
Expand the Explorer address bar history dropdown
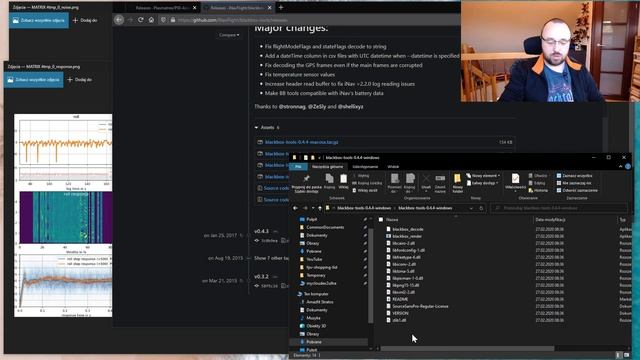coord(471,208)
